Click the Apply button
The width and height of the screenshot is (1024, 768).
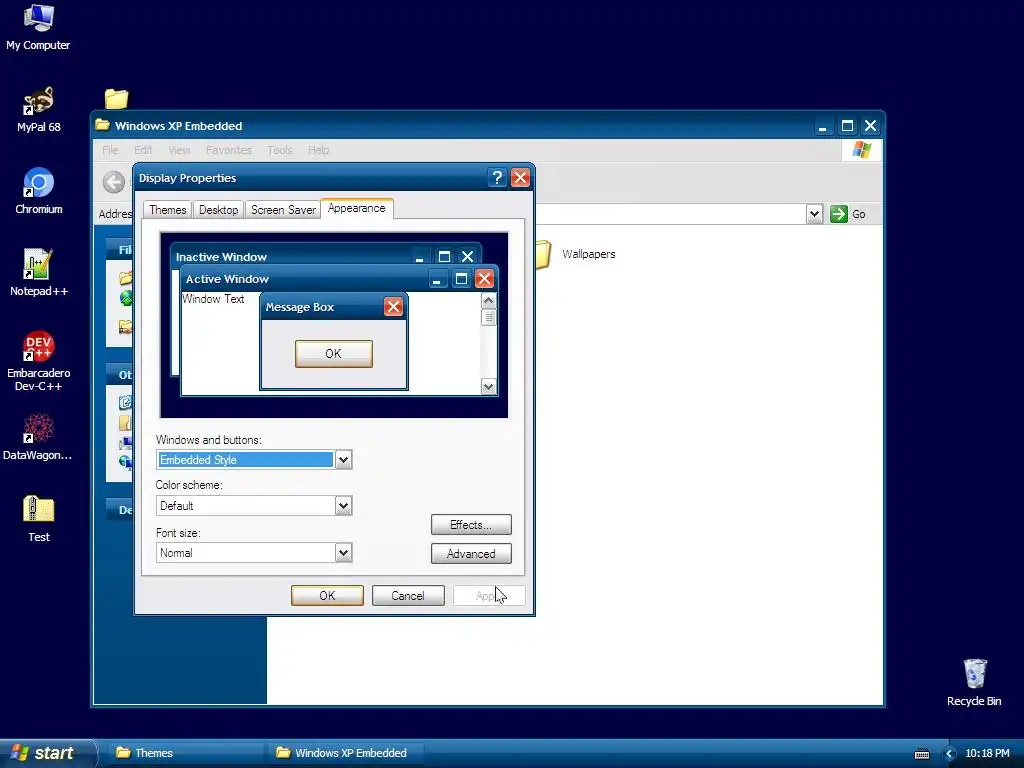point(489,596)
